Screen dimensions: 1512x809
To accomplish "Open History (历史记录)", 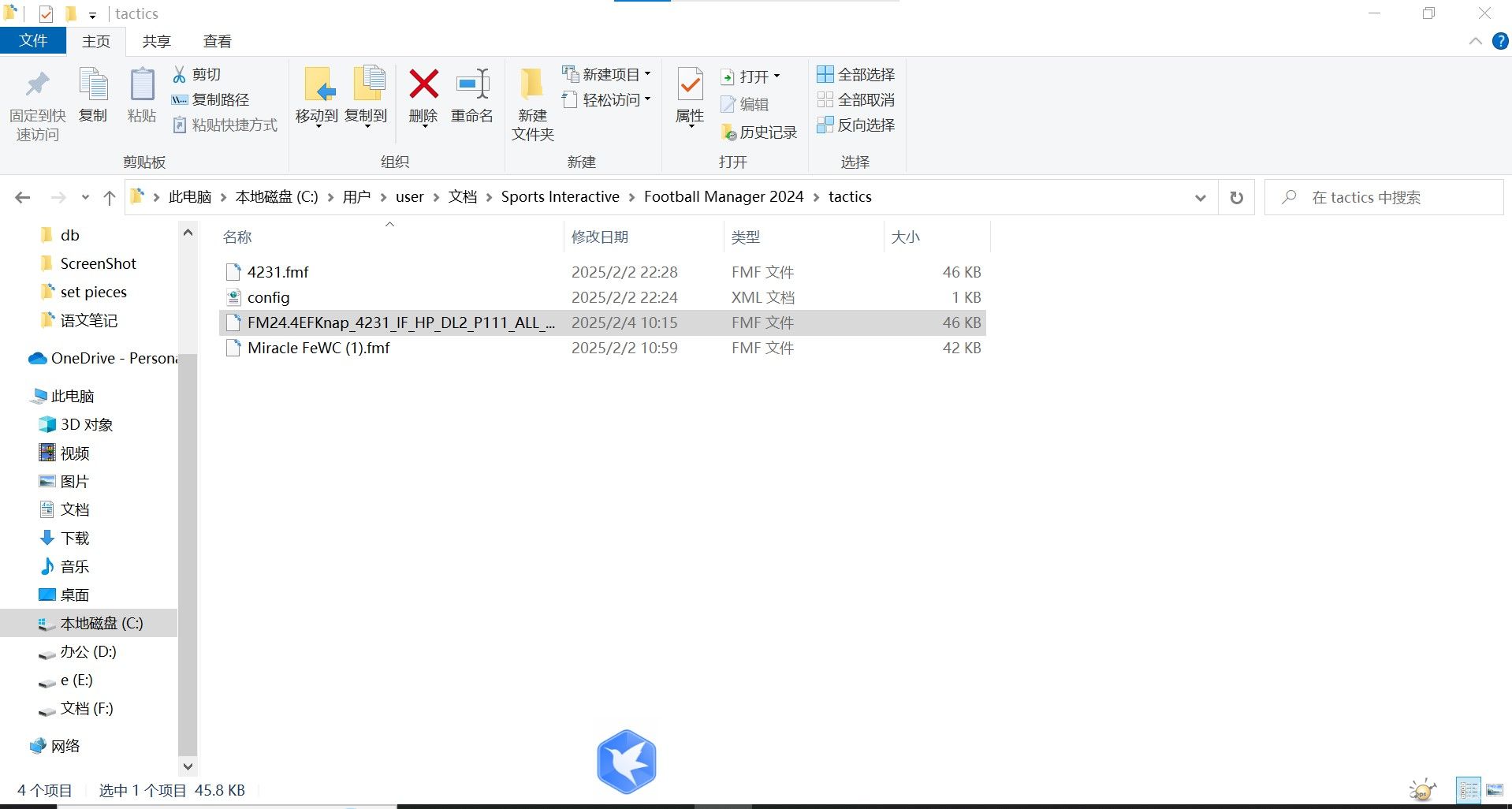I will pyautogui.click(x=759, y=132).
